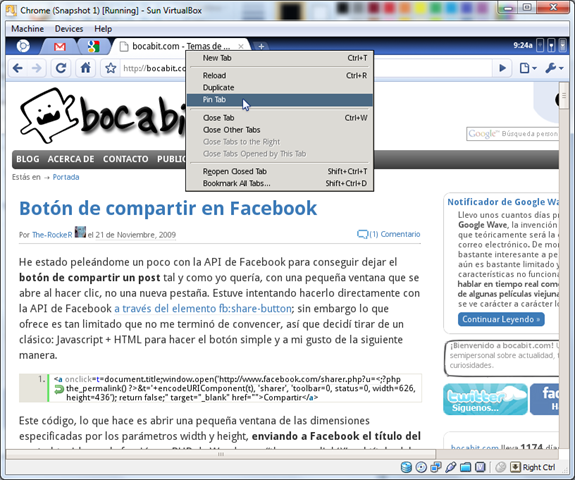
Task: Open Notificador de Google Wave heading
Action: [x=503, y=202]
